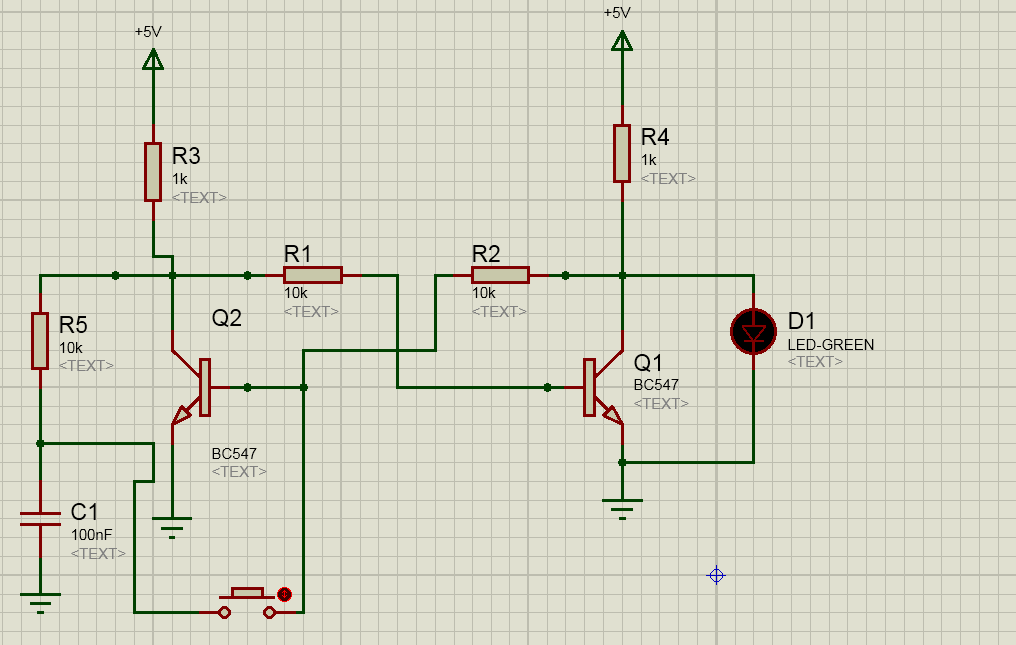Click the 1k value beside R3
Viewport: 1016px width, 645px height.
[179, 179]
